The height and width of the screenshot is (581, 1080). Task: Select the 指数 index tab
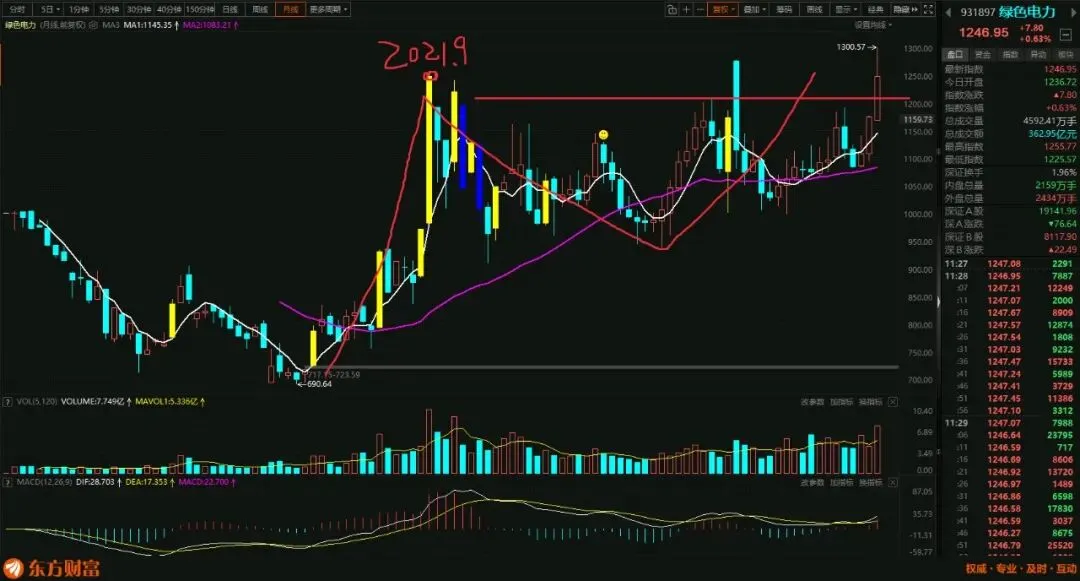[x=1010, y=54]
